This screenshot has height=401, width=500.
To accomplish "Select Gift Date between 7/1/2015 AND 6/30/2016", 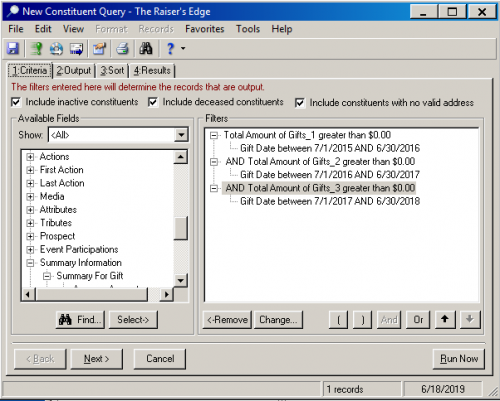I will coord(330,148).
